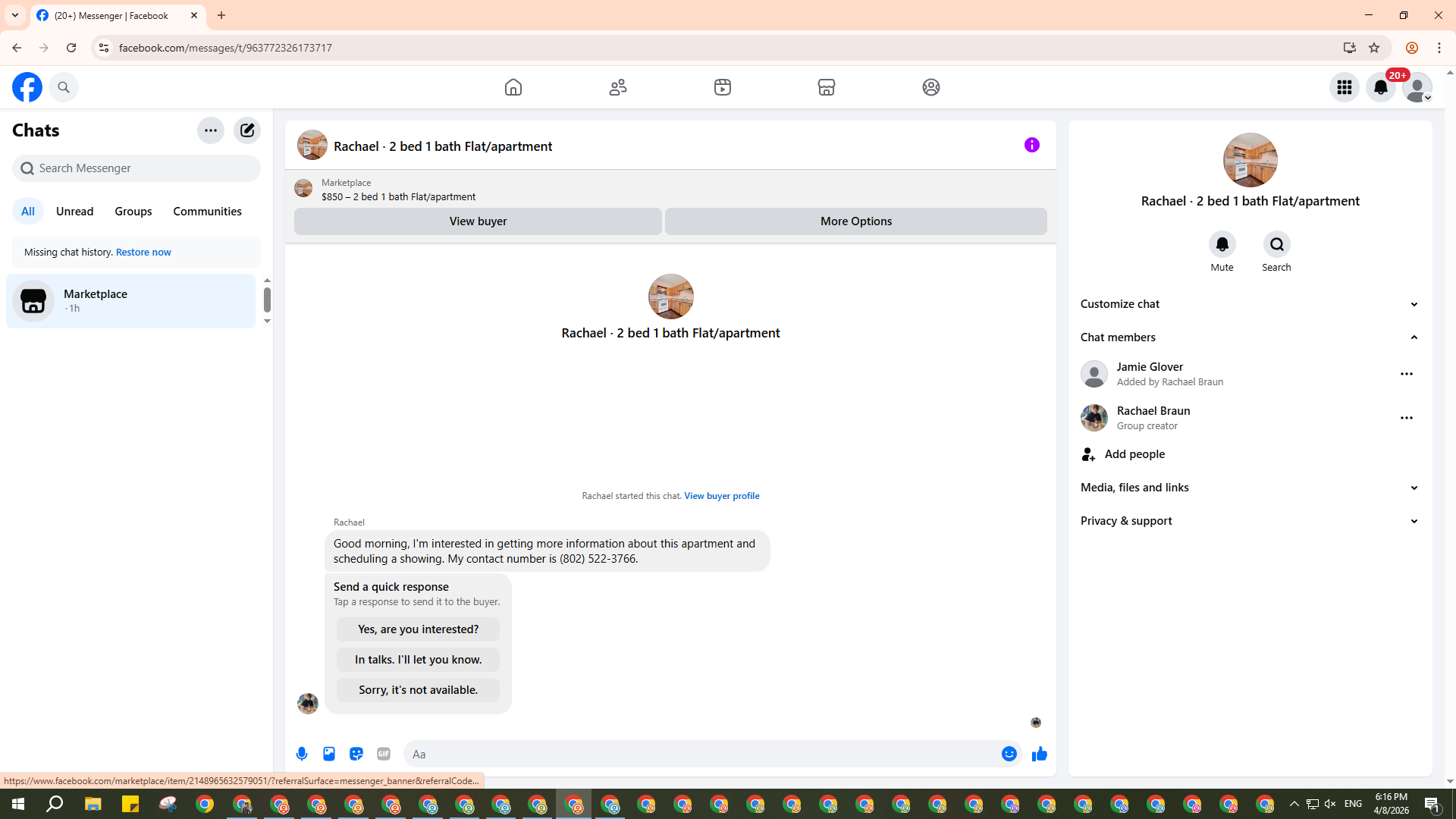This screenshot has width=1456, height=819.
Task: Click the View buyer button
Action: pyautogui.click(x=478, y=221)
